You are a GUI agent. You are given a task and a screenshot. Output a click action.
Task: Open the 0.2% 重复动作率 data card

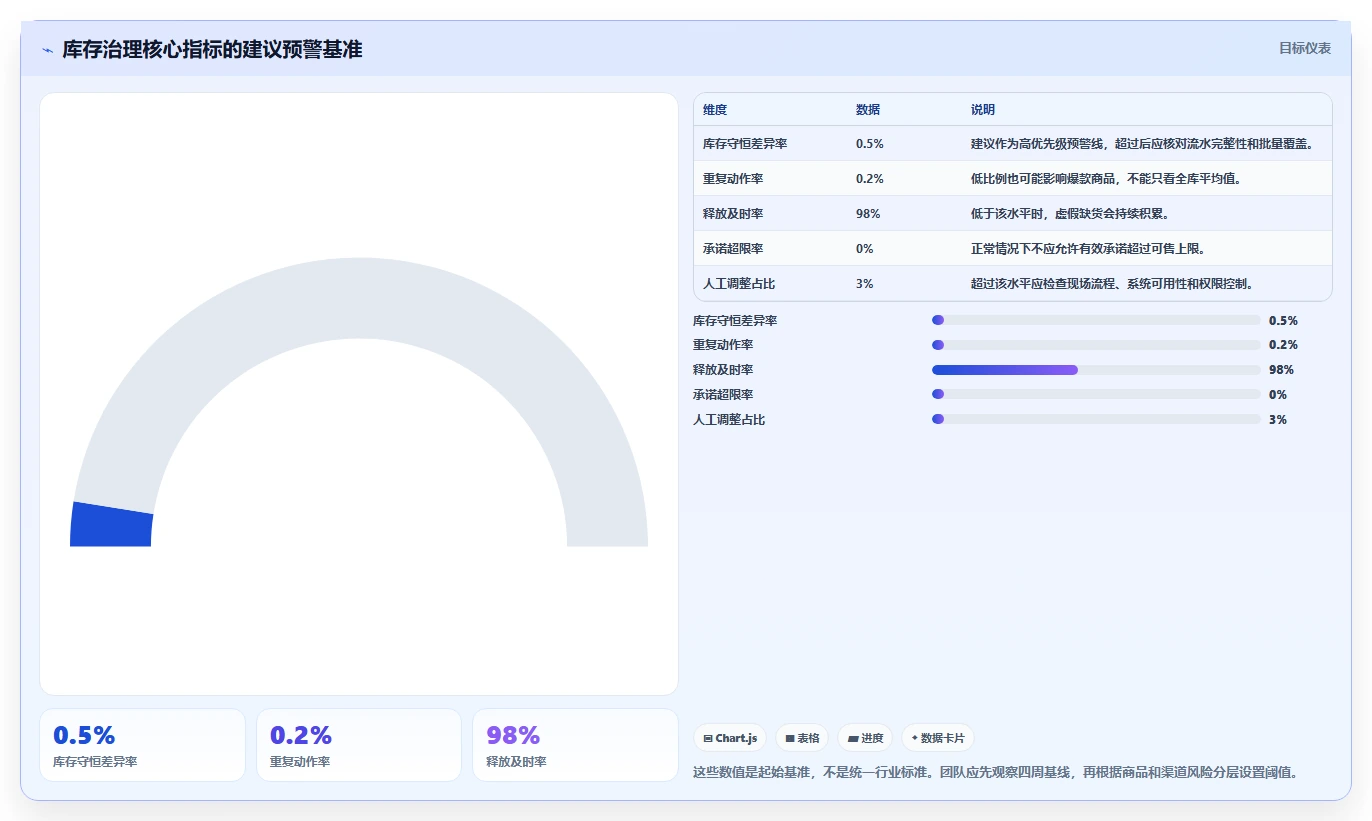tap(359, 745)
